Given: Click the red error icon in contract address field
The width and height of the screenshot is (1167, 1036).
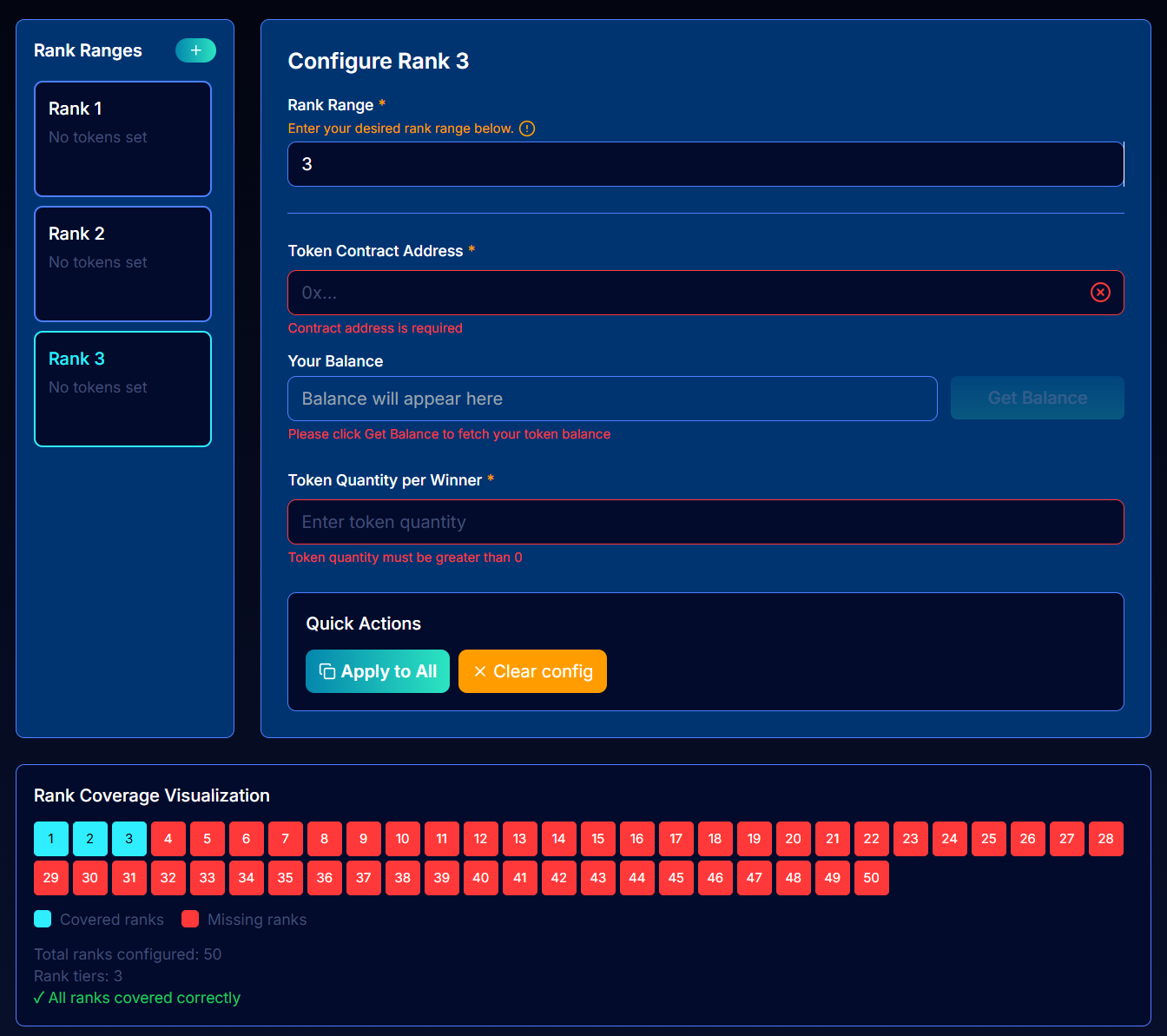Looking at the screenshot, I should [x=1100, y=293].
